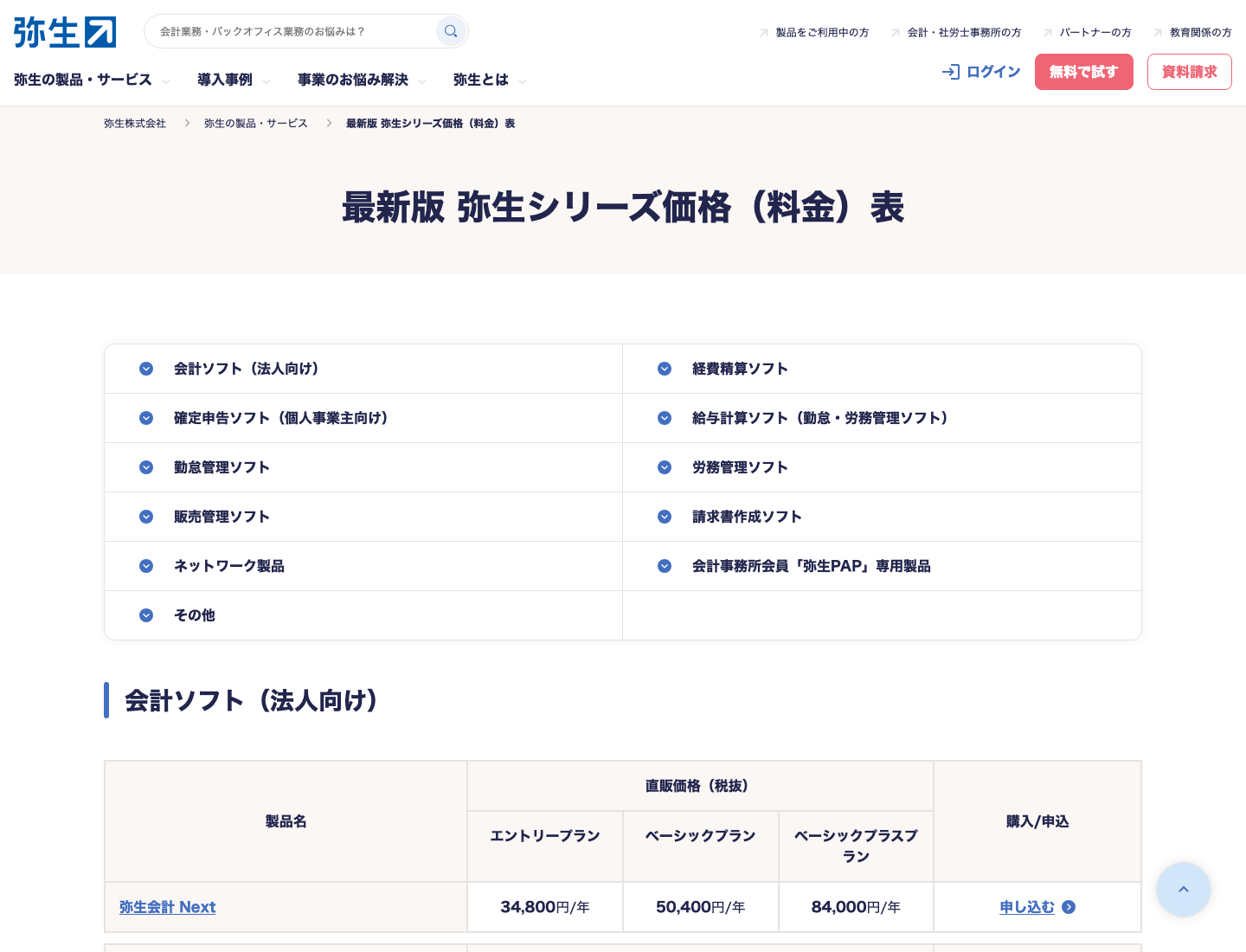The image size is (1246, 952).
Task: Click circle chevron icon beside ネットワーク製品
Action: (146, 566)
